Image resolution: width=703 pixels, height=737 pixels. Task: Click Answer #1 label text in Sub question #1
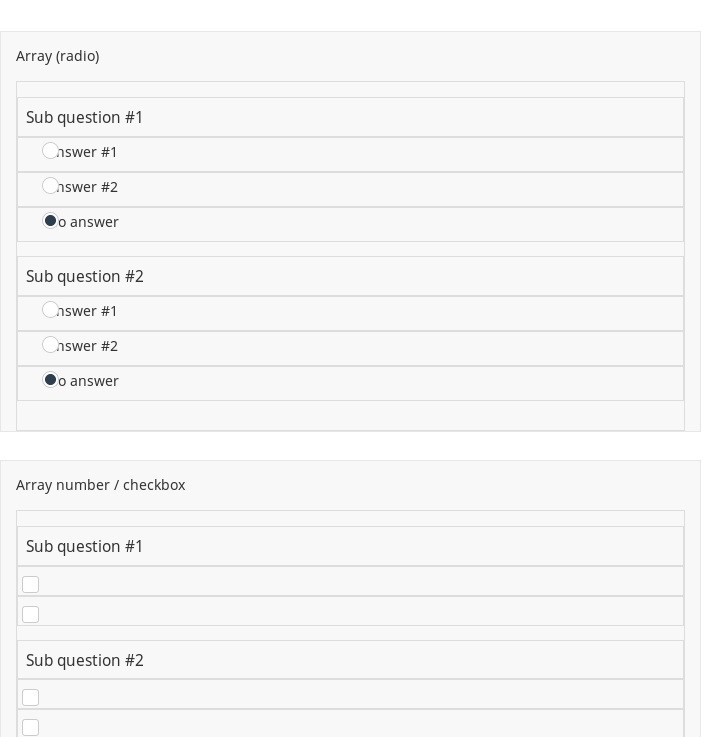pos(90,152)
